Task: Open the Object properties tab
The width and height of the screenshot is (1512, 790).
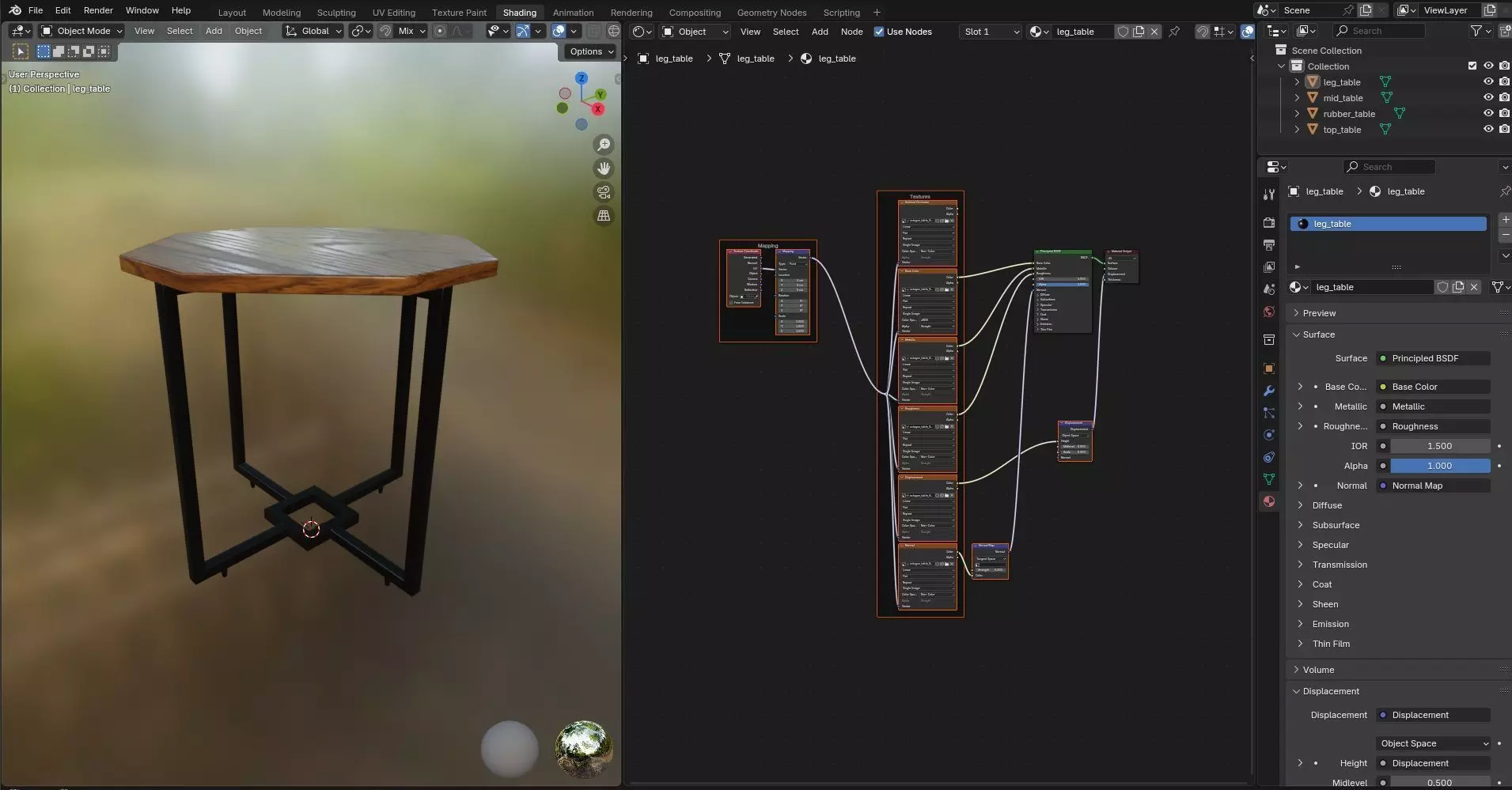Action: 1269,369
